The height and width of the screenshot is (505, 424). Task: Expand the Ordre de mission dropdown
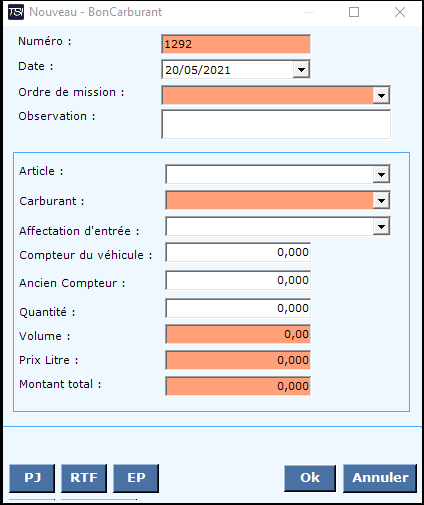(381, 95)
